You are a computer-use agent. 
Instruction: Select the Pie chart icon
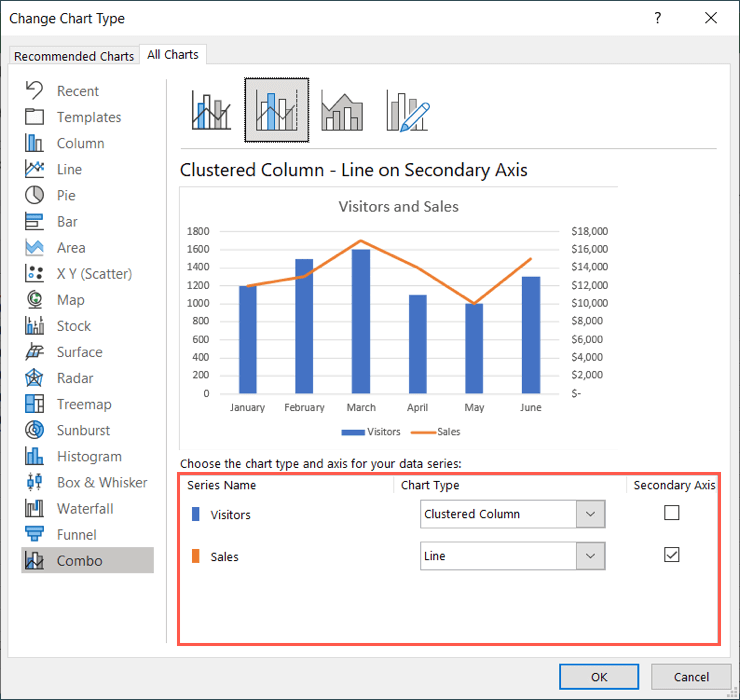(34, 195)
